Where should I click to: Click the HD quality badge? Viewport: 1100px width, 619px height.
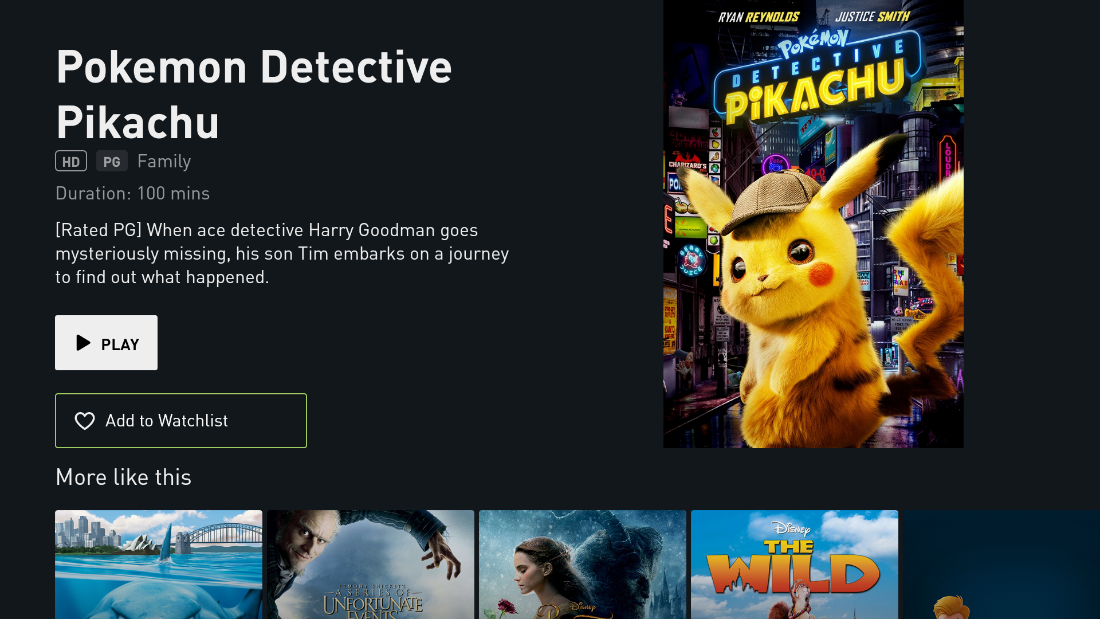[71, 161]
